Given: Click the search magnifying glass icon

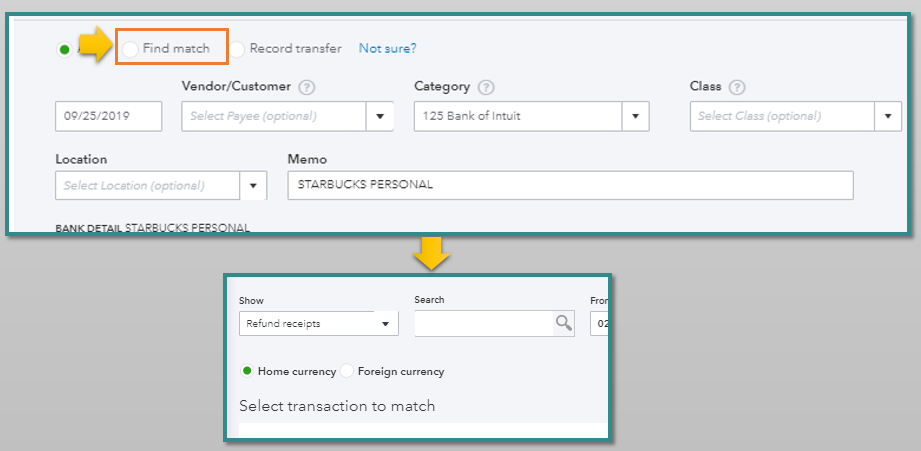Looking at the screenshot, I should click(564, 323).
